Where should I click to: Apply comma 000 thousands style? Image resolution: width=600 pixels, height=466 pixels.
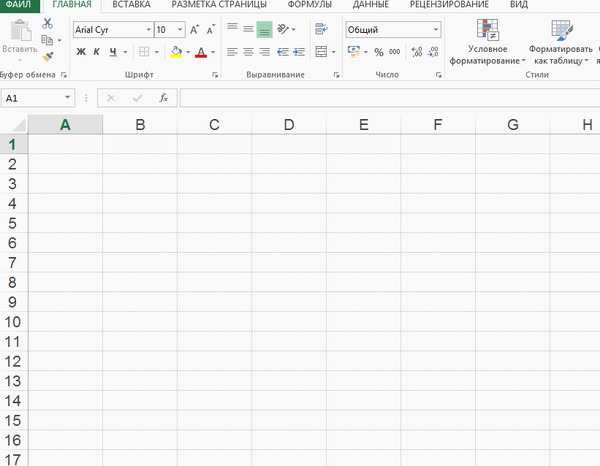395,52
